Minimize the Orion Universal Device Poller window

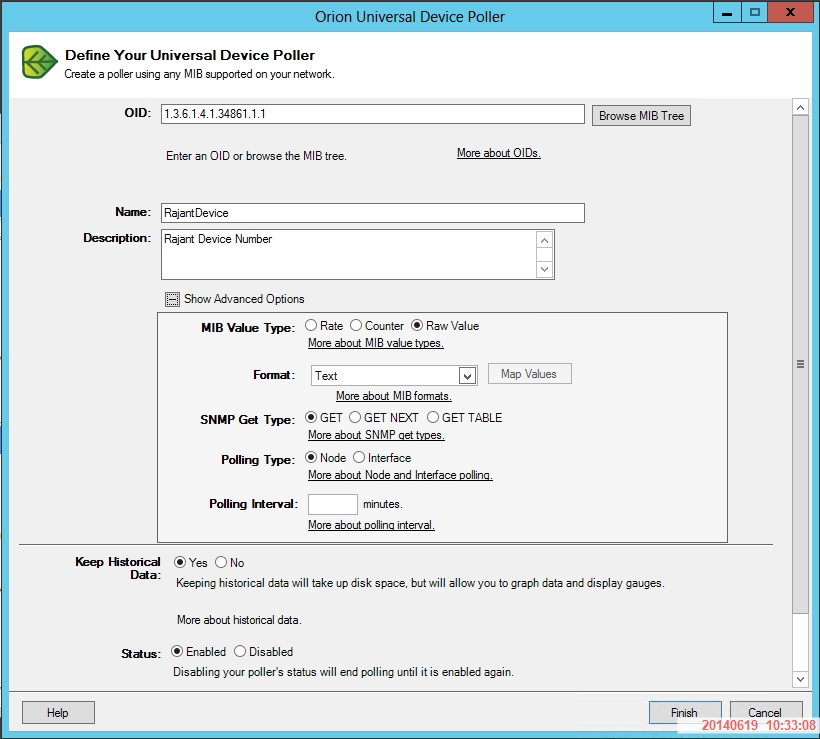pos(727,13)
